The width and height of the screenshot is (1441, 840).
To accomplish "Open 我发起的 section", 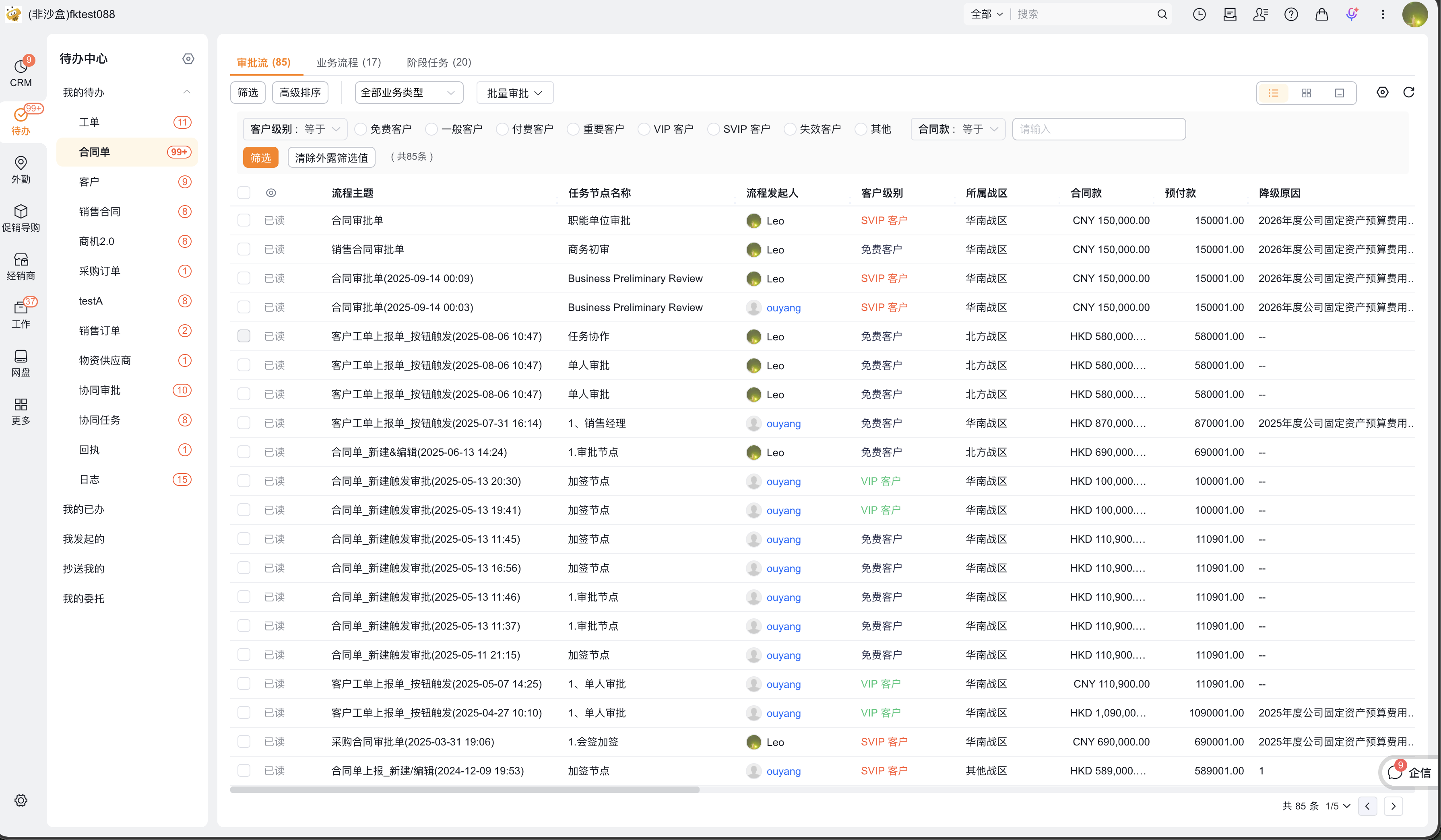I will tap(83, 539).
